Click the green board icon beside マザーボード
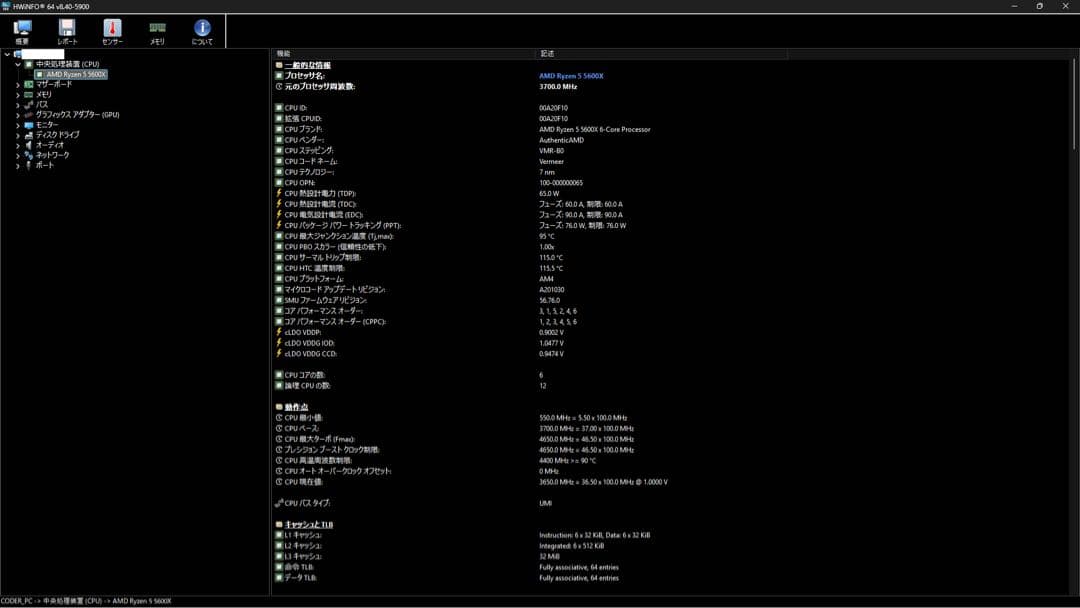Image resolution: width=1080 pixels, height=608 pixels. tap(28, 84)
